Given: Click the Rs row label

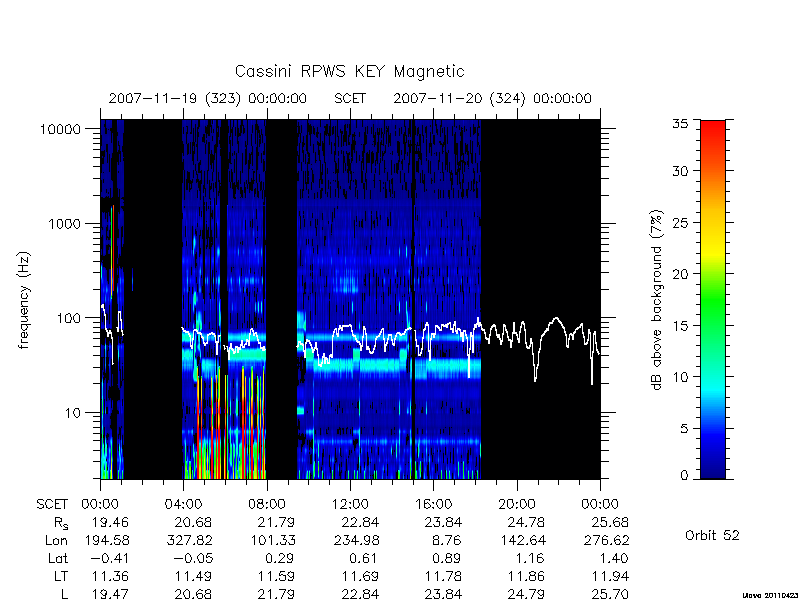Looking at the screenshot, I should point(61,523).
